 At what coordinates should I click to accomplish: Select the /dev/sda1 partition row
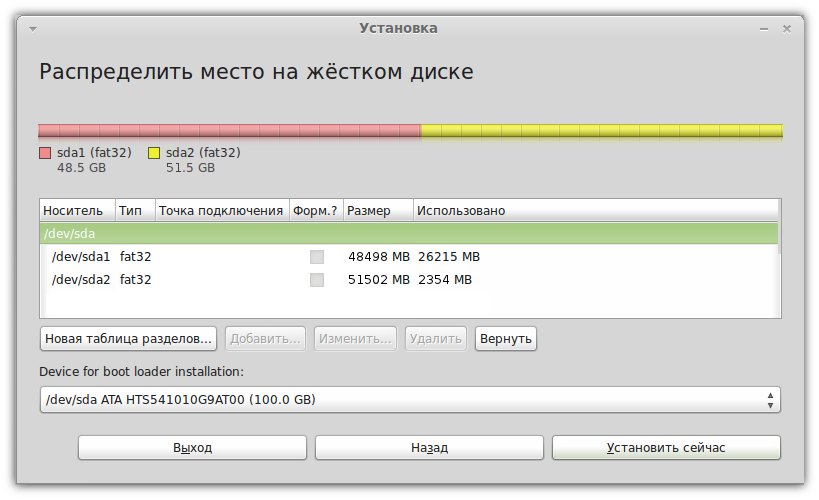coord(409,257)
